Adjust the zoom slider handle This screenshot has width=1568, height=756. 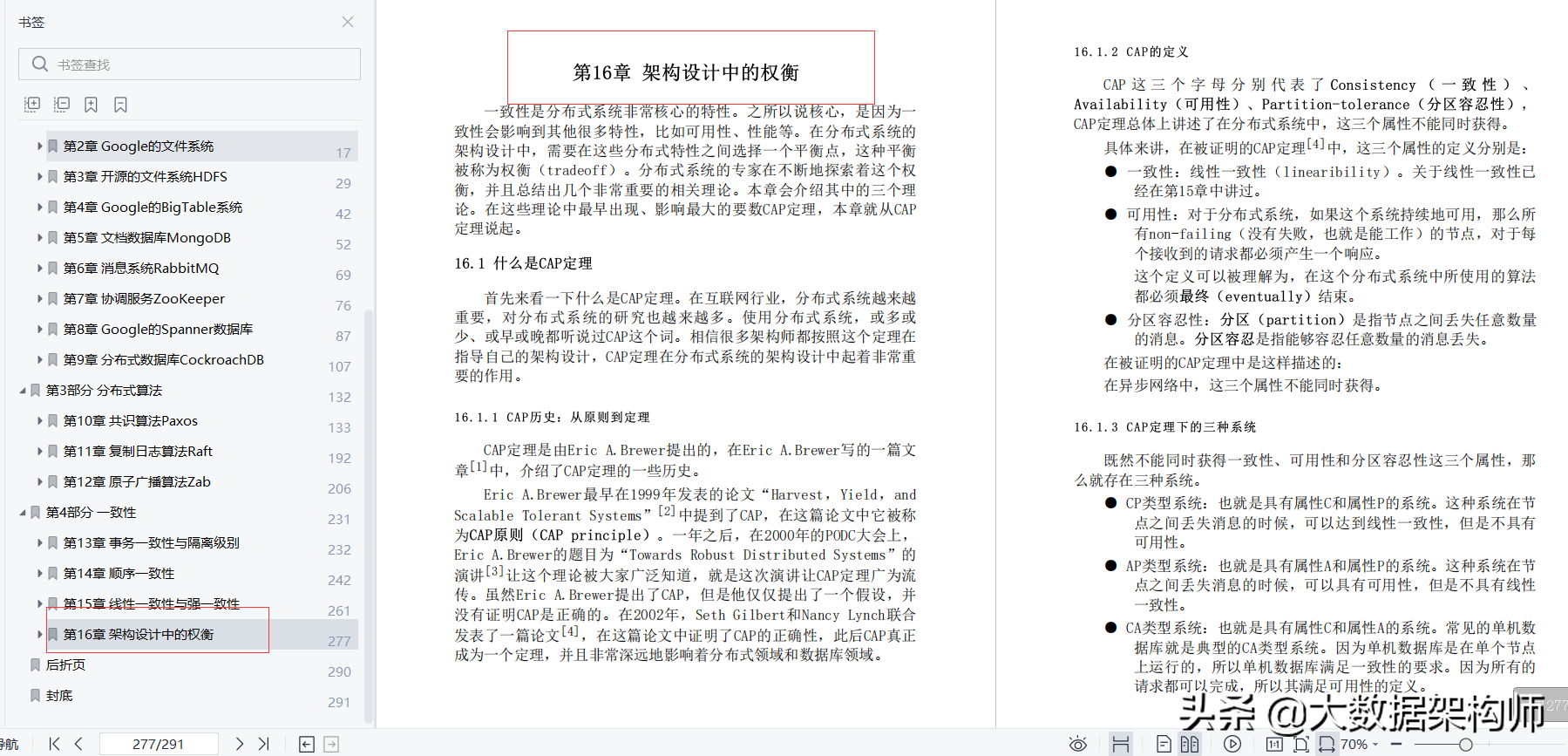pos(1466,744)
